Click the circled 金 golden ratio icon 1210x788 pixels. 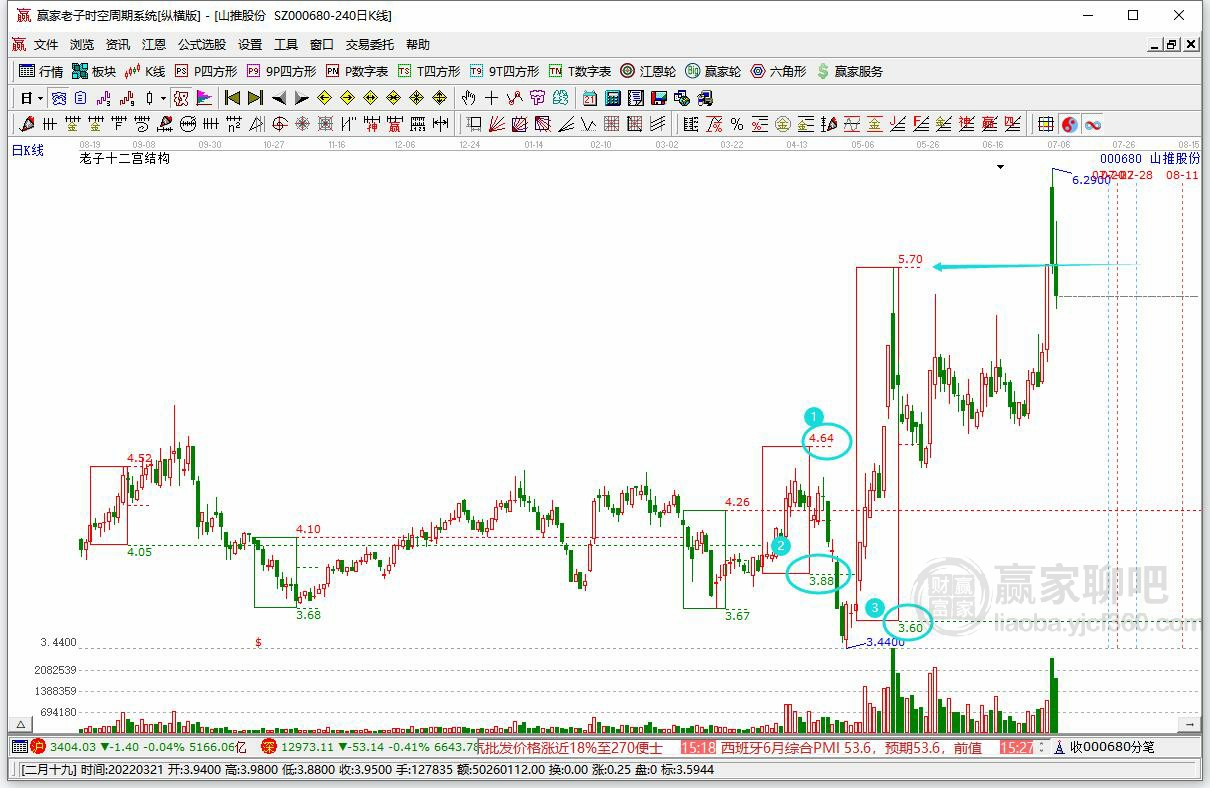click(x=783, y=124)
